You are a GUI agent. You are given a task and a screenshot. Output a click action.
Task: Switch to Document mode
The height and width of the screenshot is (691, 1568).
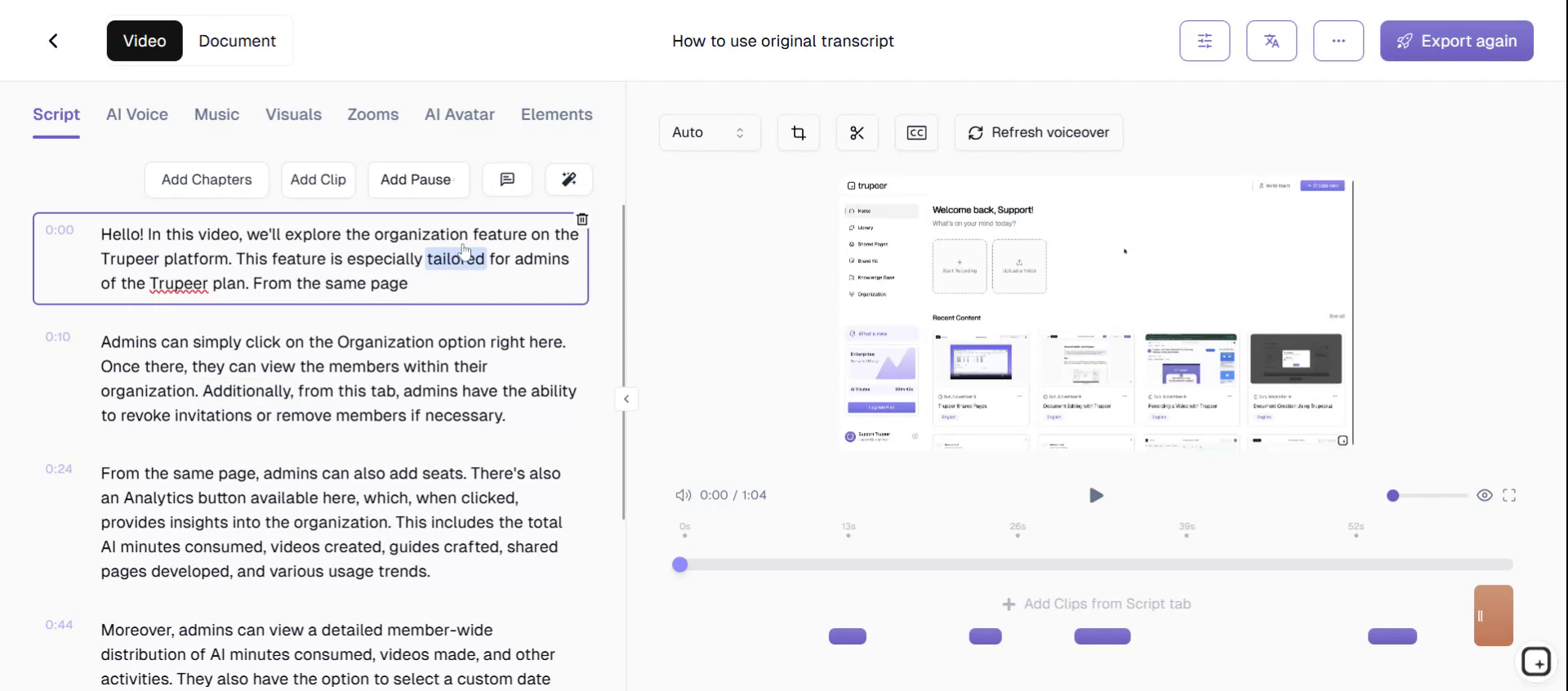click(237, 41)
